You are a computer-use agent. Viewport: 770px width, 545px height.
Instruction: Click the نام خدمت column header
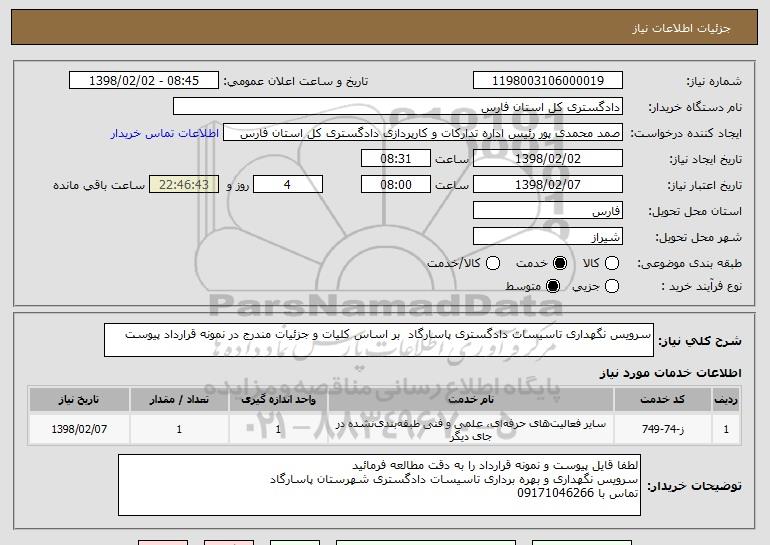470,400
